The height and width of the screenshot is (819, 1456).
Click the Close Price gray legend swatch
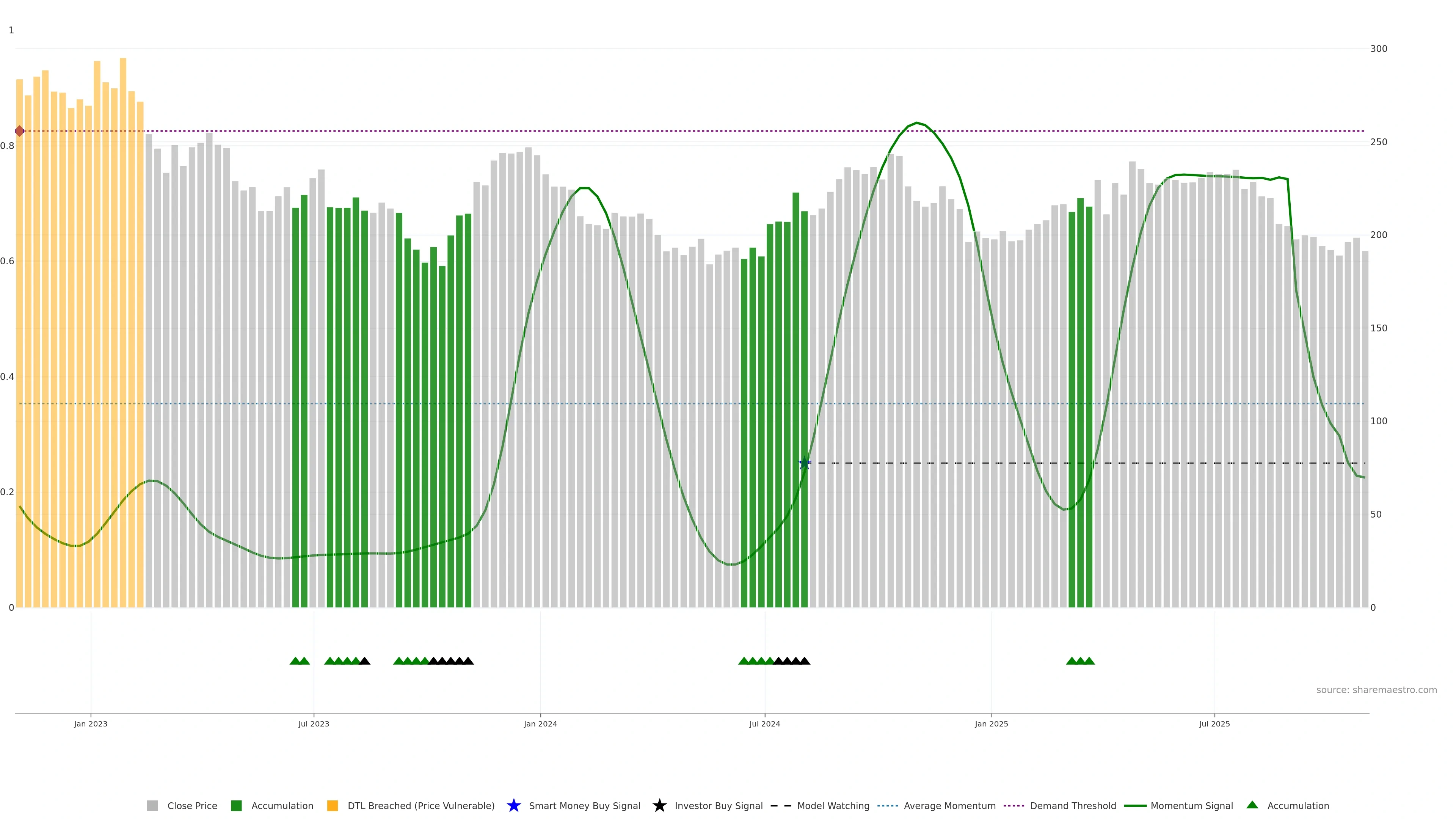pos(152,806)
